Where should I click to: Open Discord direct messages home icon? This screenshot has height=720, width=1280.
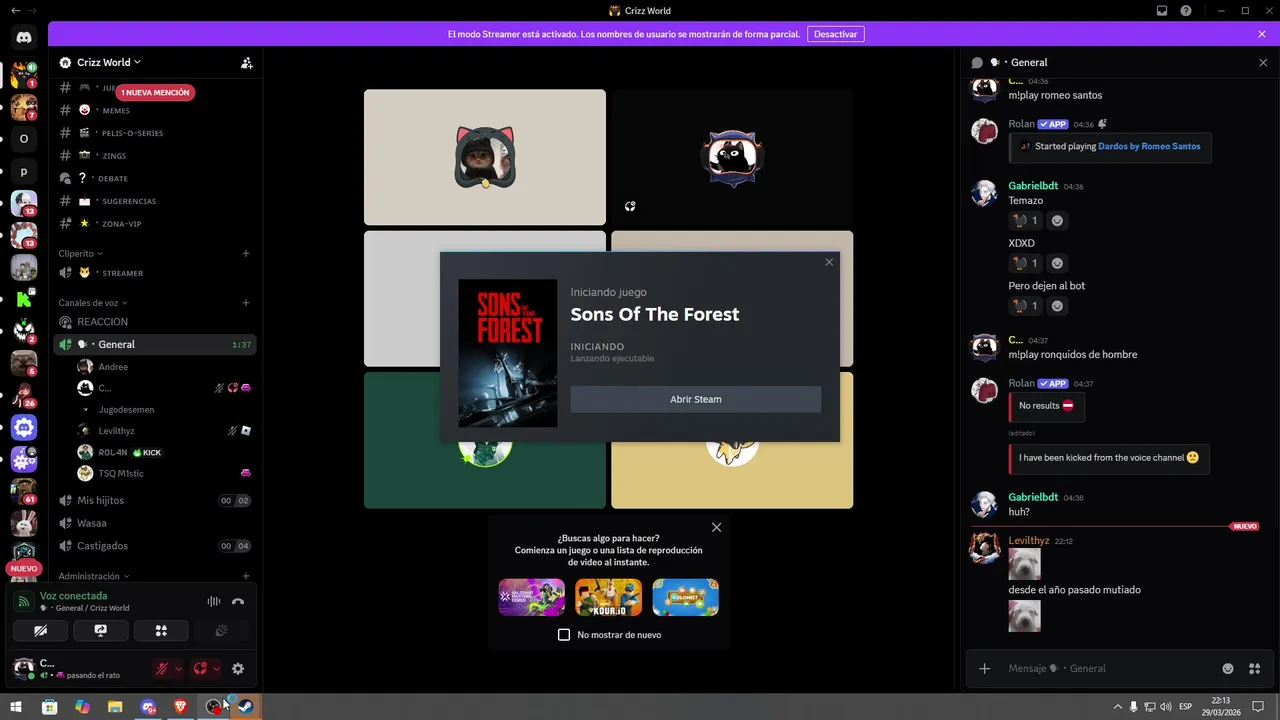[24, 37]
